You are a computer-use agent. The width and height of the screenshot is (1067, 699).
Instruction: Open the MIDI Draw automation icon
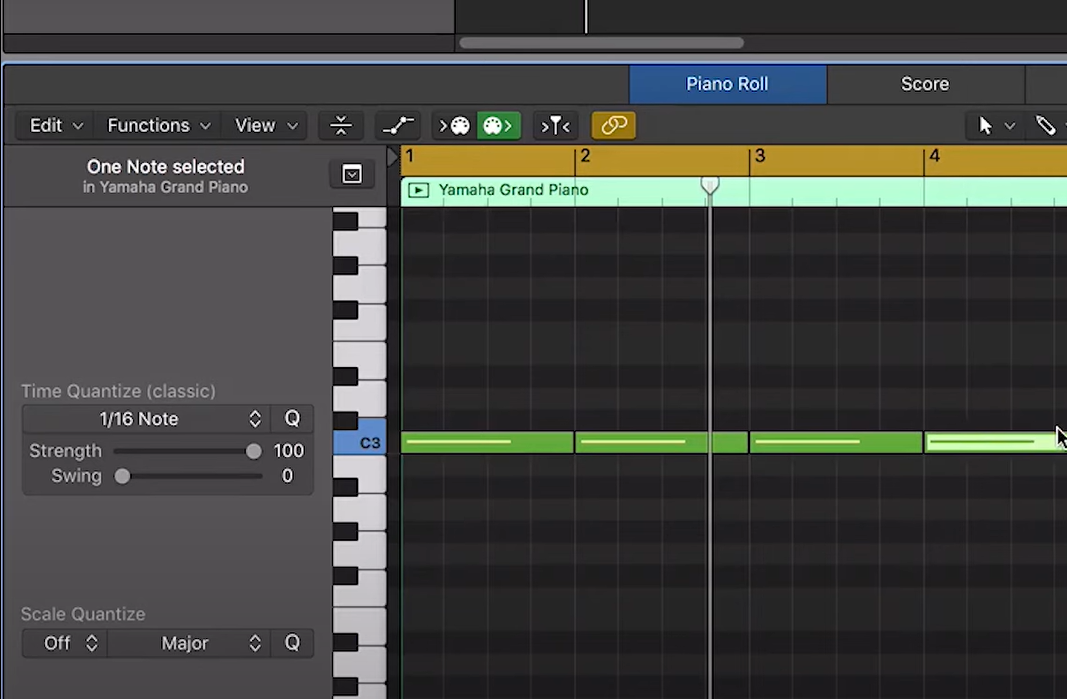coord(398,125)
